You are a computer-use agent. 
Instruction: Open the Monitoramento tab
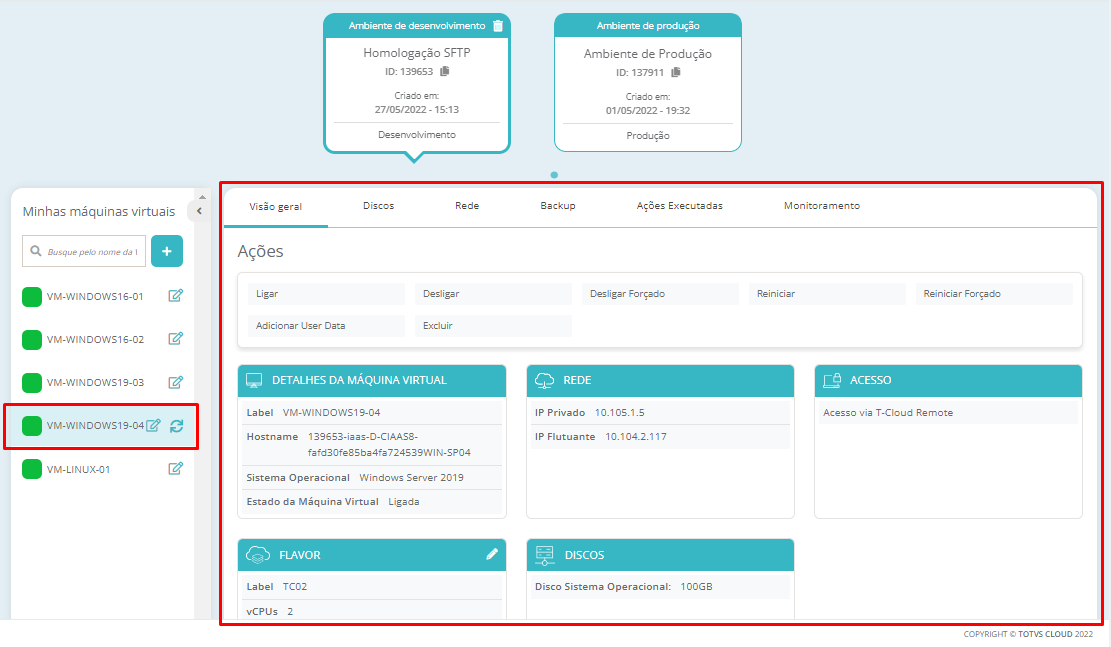tap(822, 206)
